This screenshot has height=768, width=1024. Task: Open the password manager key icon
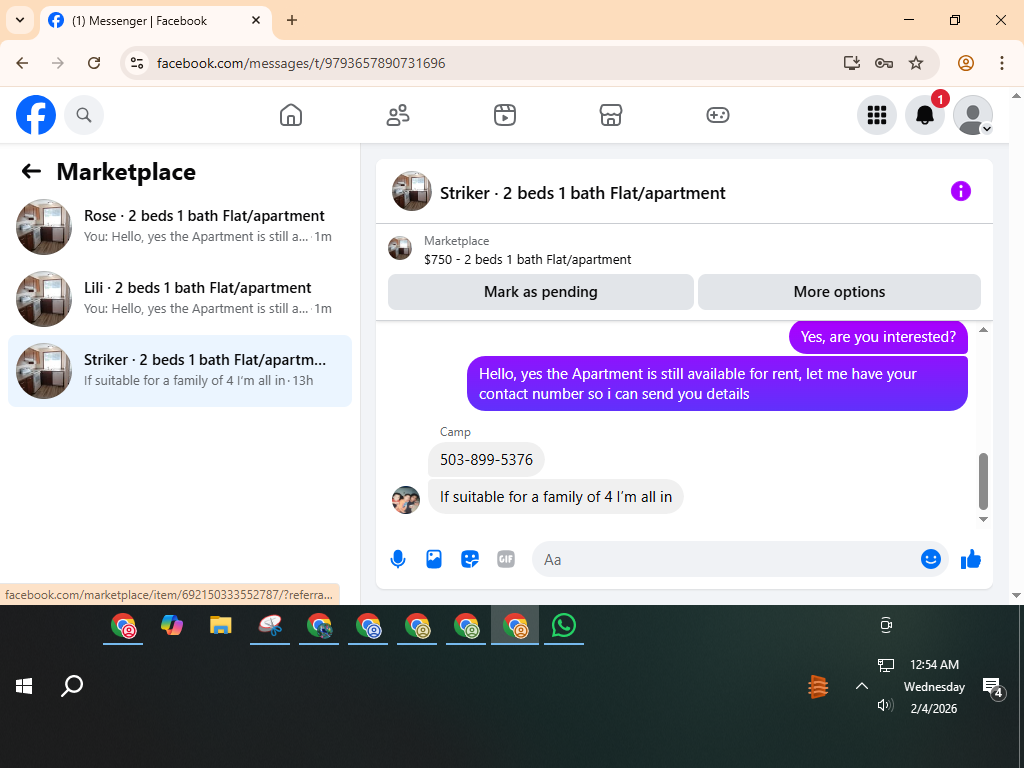click(x=884, y=63)
